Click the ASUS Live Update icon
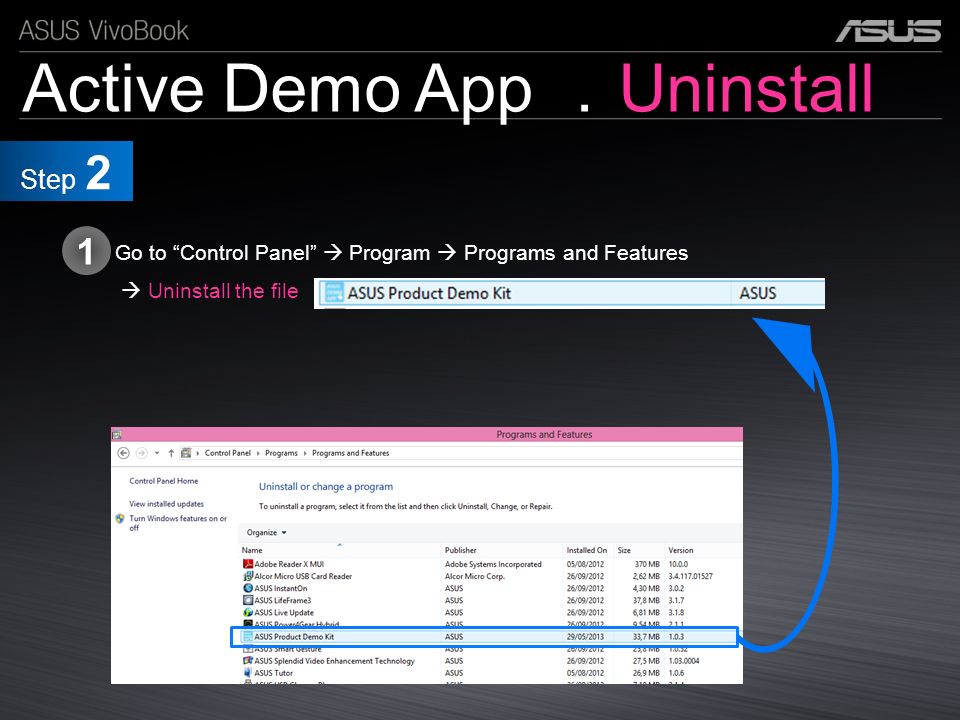 [247, 612]
